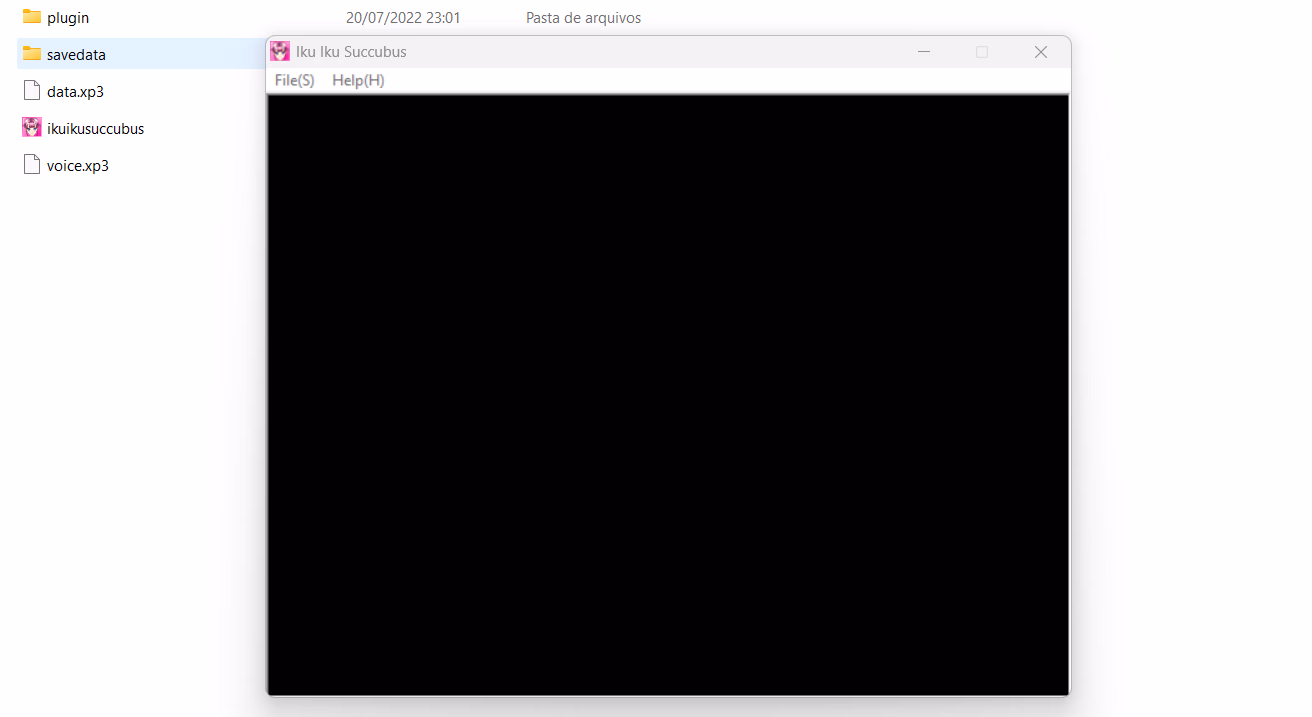Open the File(S) menu
Image resolution: width=1312 pixels, height=717 pixels.
pyautogui.click(x=294, y=80)
